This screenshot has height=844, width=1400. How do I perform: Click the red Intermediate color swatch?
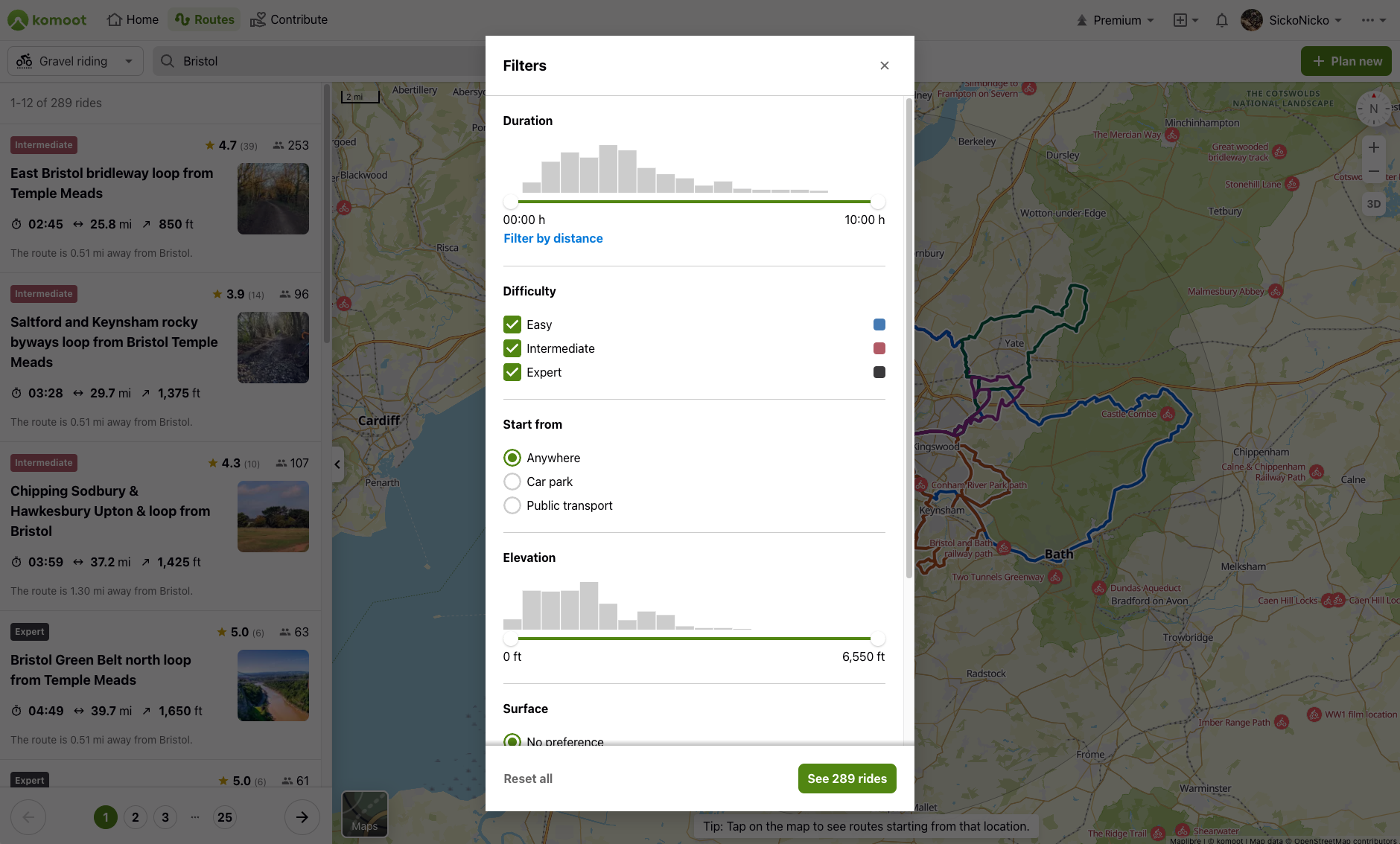(x=879, y=348)
